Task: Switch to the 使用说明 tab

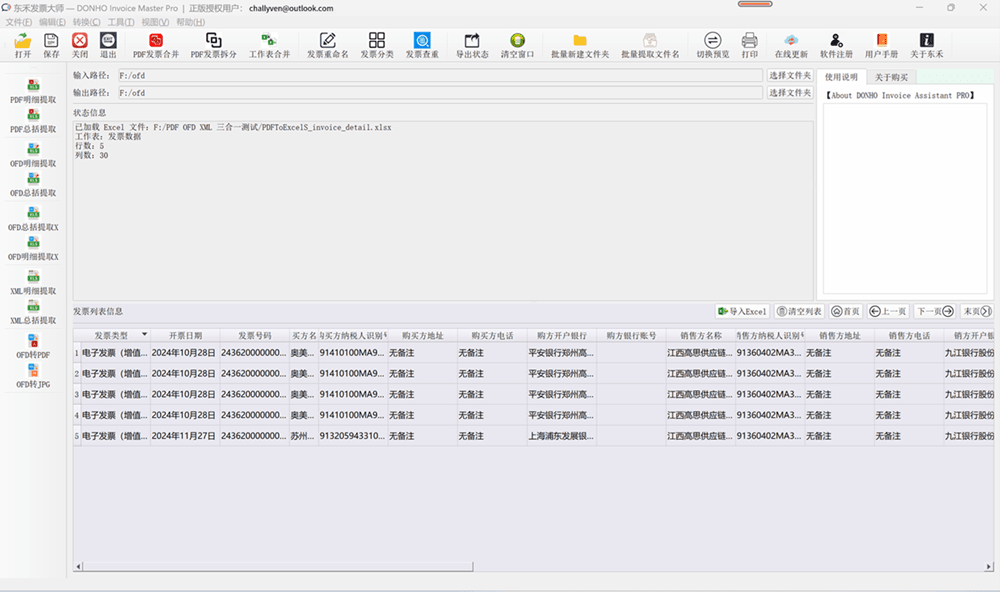Action: pyautogui.click(x=841, y=77)
